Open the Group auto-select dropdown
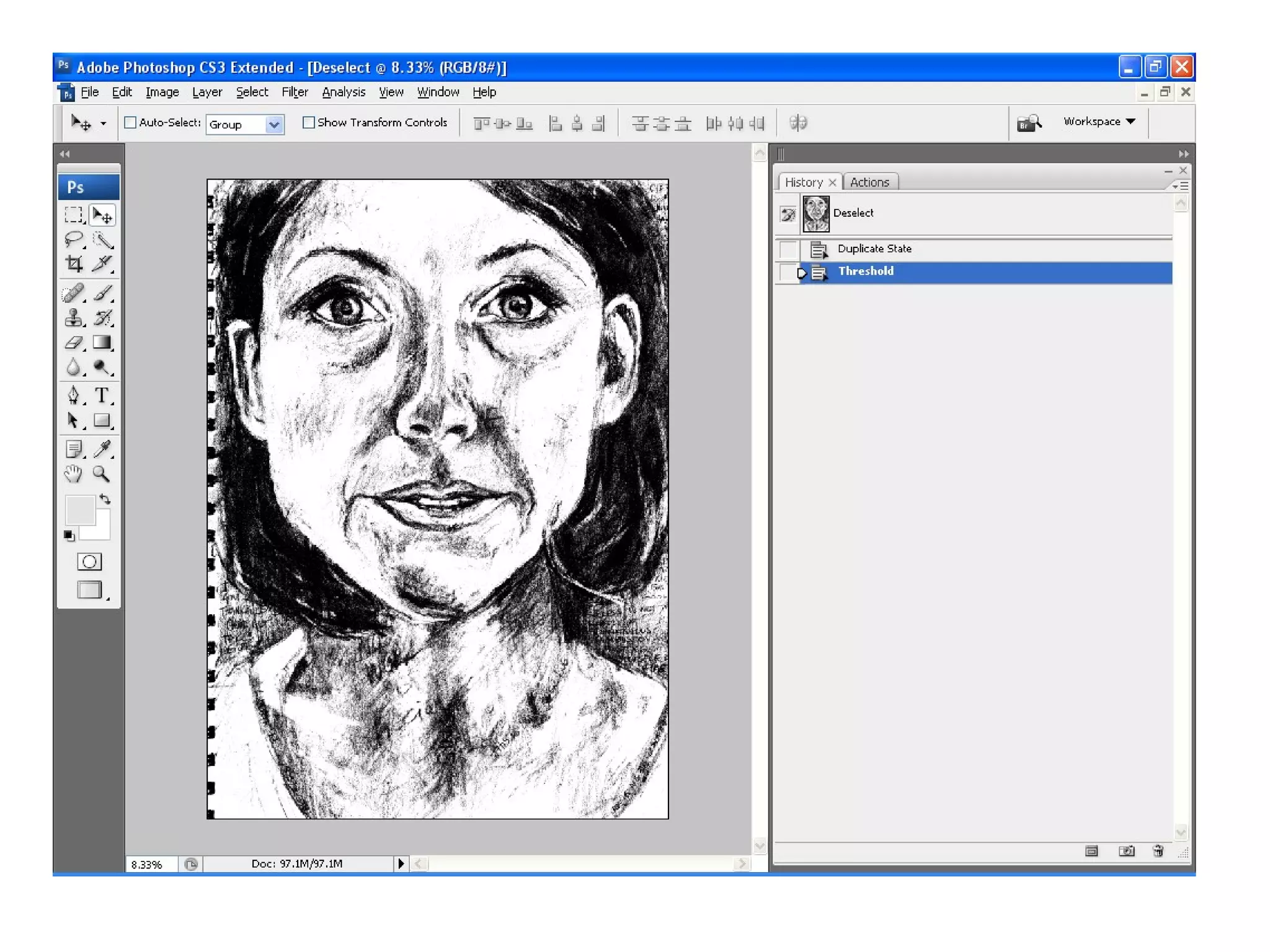 274,125
